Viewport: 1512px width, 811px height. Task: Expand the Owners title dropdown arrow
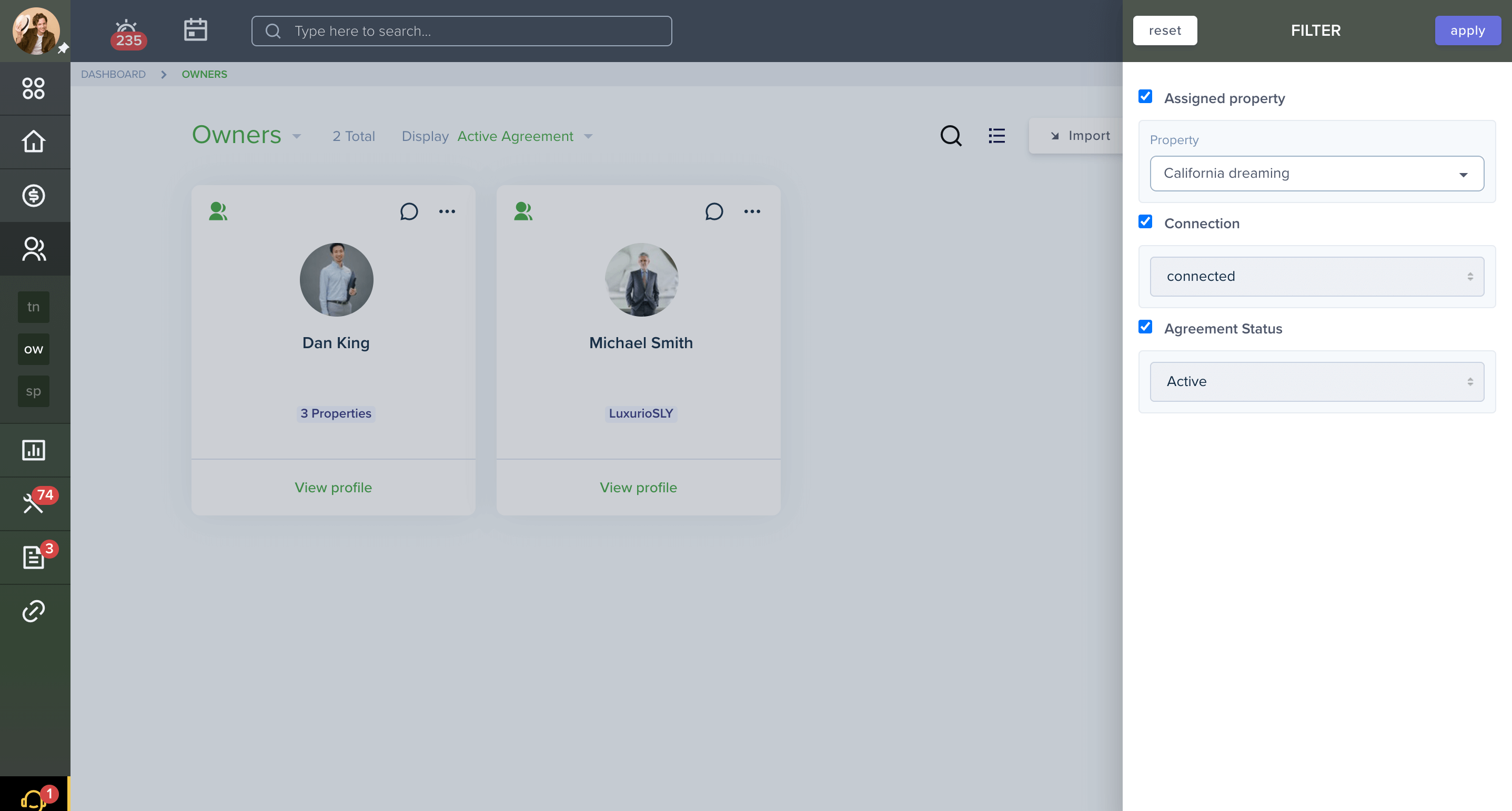click(x=297, y=136)
